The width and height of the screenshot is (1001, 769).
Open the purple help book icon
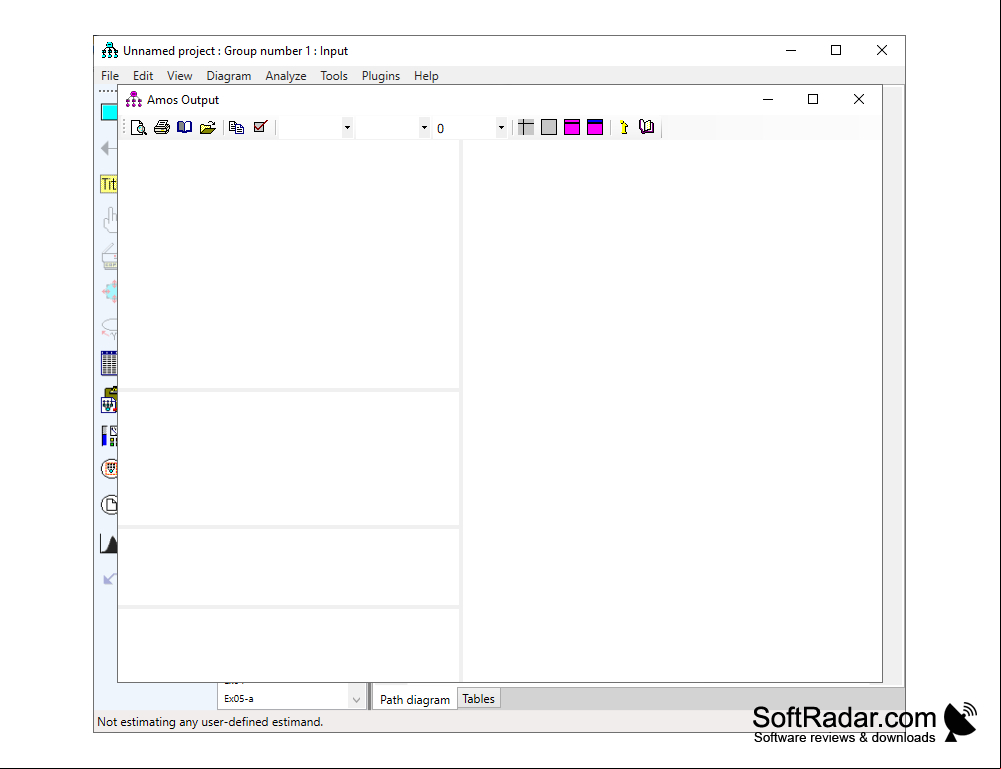[x=647, y=128]
